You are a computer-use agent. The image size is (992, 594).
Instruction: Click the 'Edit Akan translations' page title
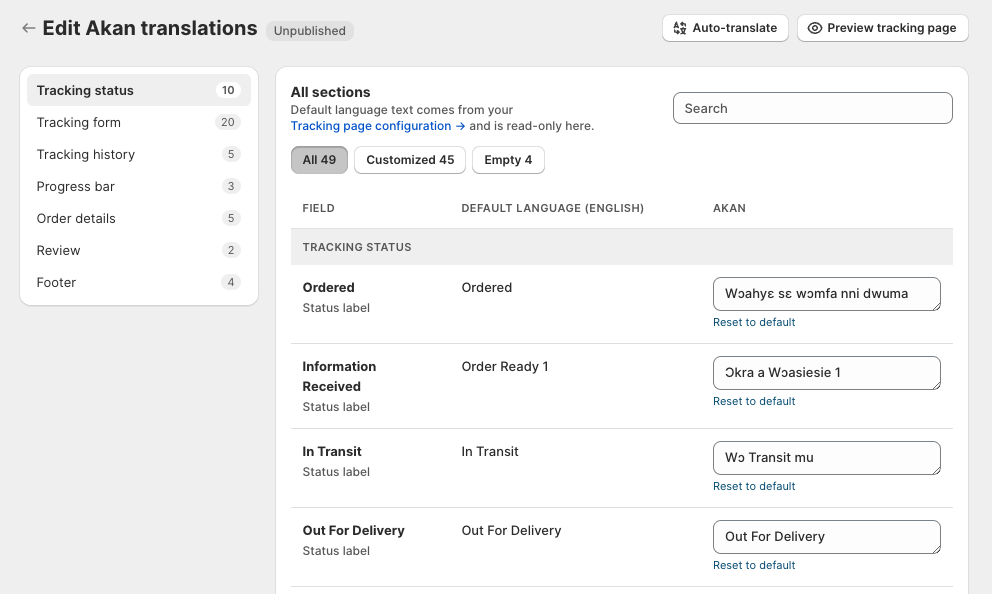tap(150, 28)
